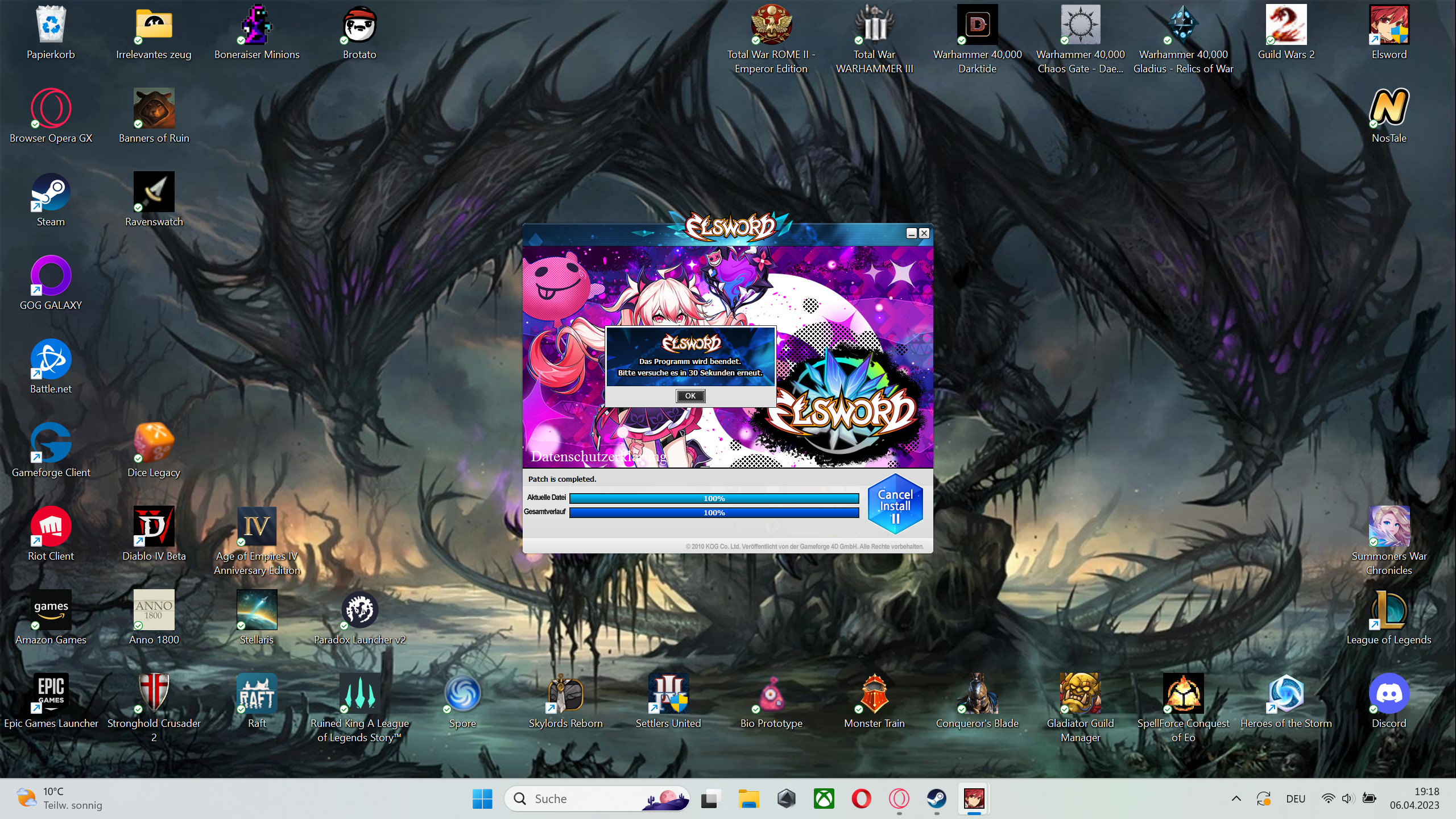Open Steam from the taskbar

pos(936,799)
